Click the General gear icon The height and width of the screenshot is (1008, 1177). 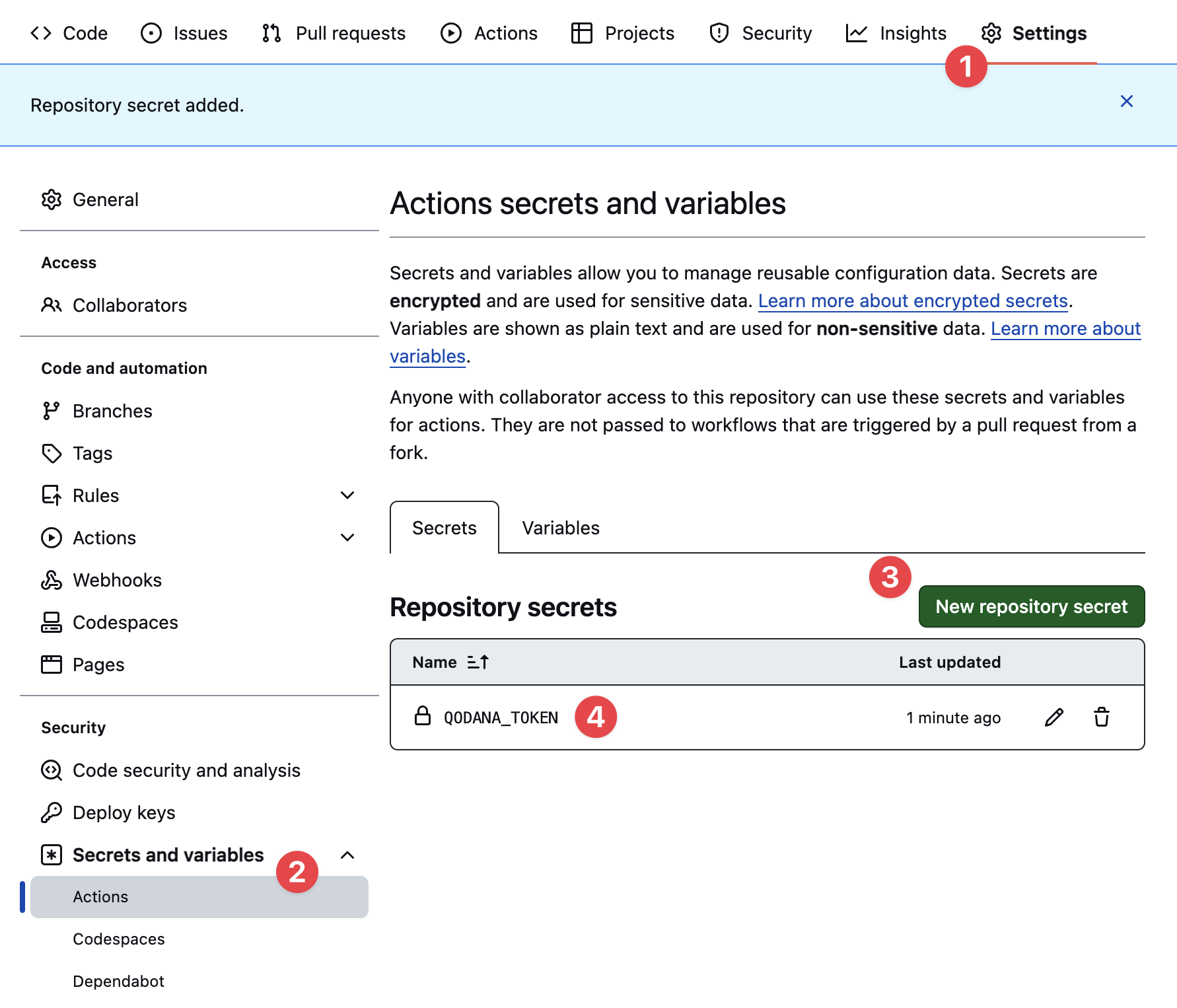pos(52,199)
